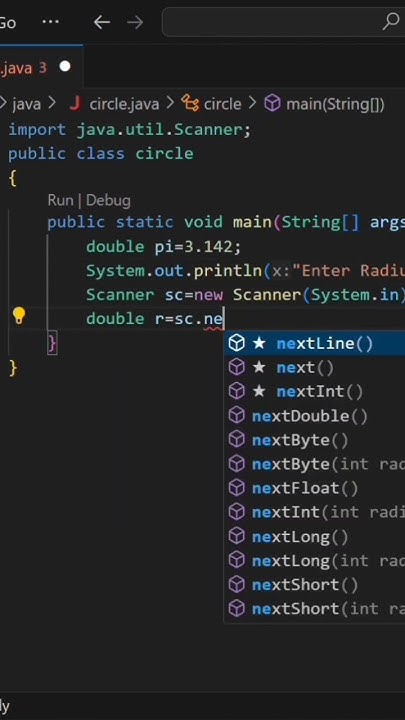Open the more menus ellipsis
The image size is (405, 720).
tap(50, 22)
